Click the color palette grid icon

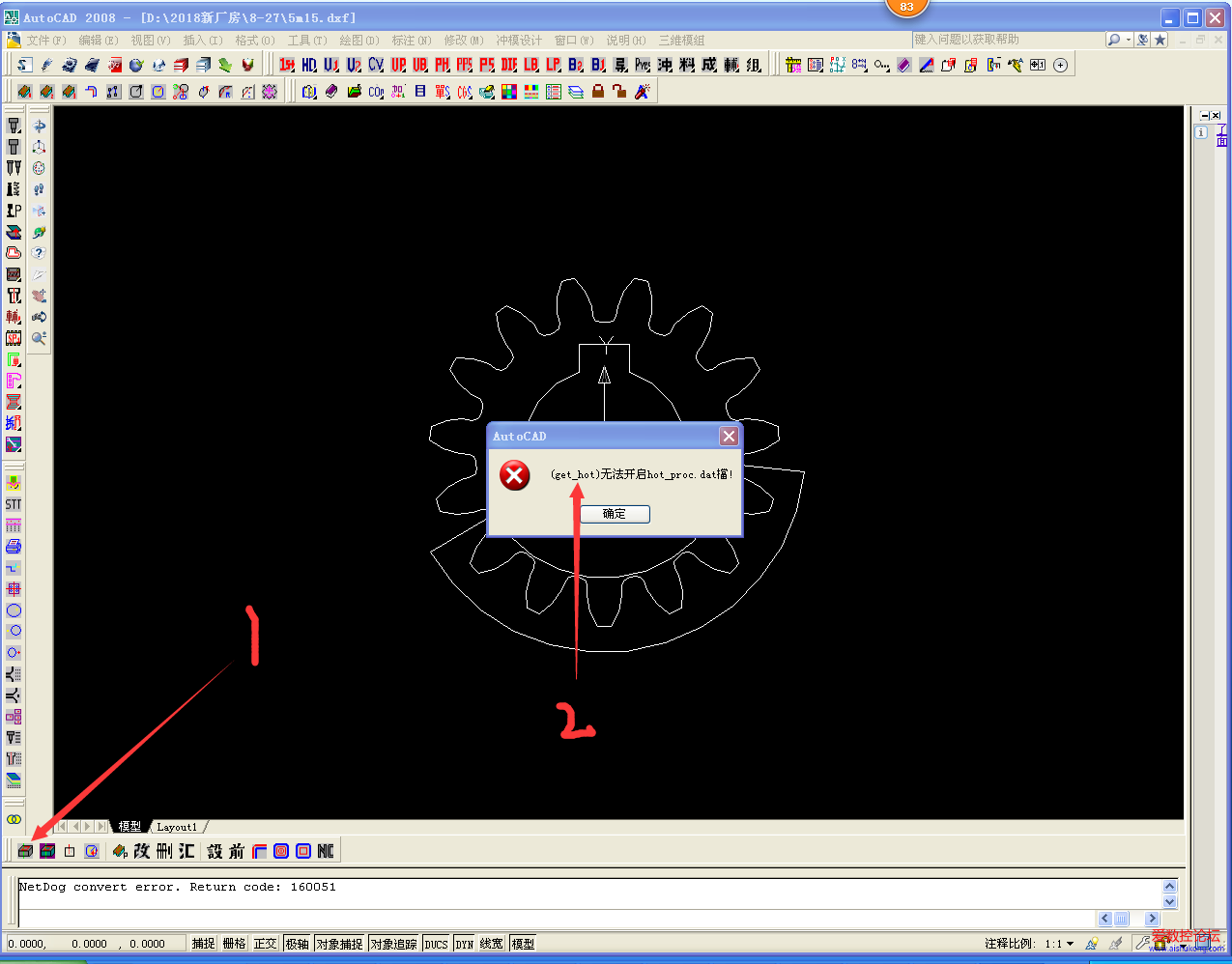point(509,92)
